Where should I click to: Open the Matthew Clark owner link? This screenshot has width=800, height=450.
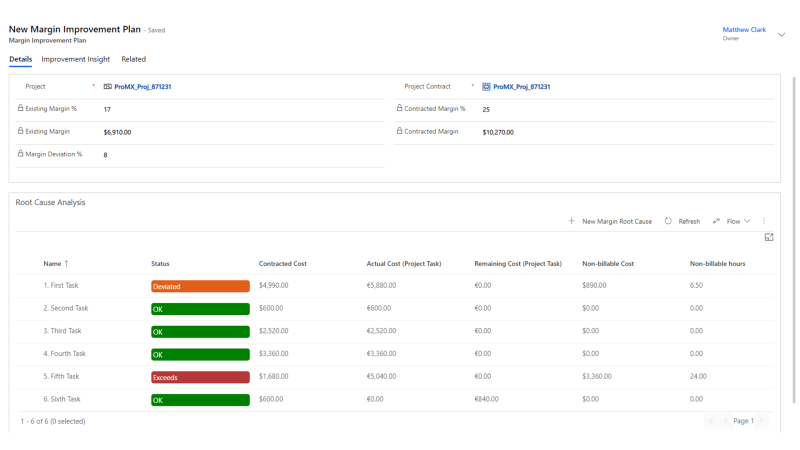click(743, 30)
